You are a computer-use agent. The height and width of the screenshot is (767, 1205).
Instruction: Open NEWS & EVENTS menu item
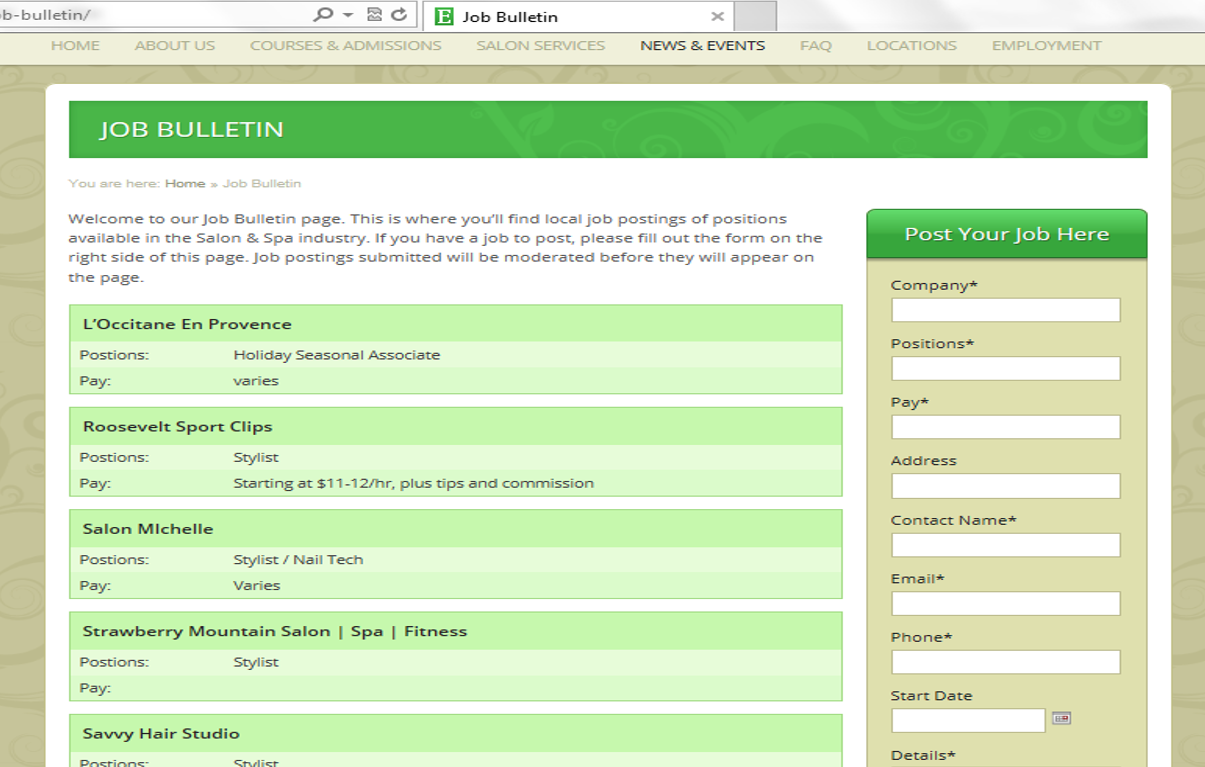[x=702, y=46]
